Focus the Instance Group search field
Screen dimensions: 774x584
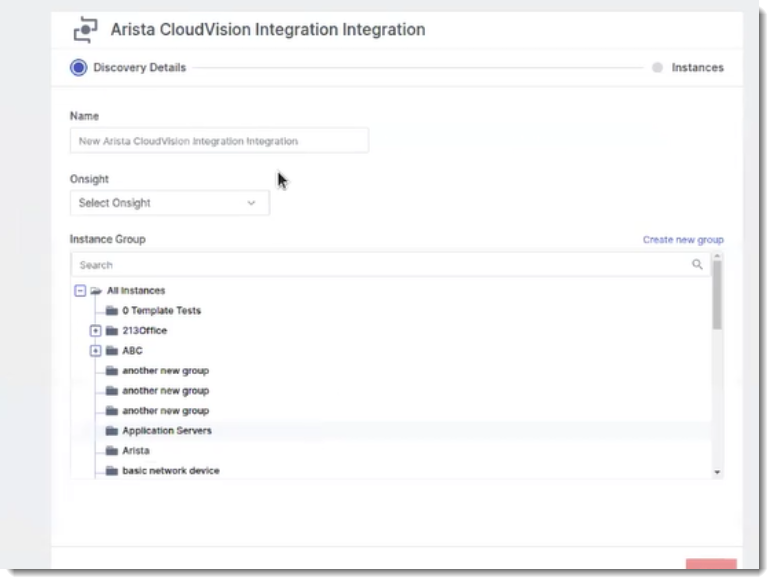(380, 265)
